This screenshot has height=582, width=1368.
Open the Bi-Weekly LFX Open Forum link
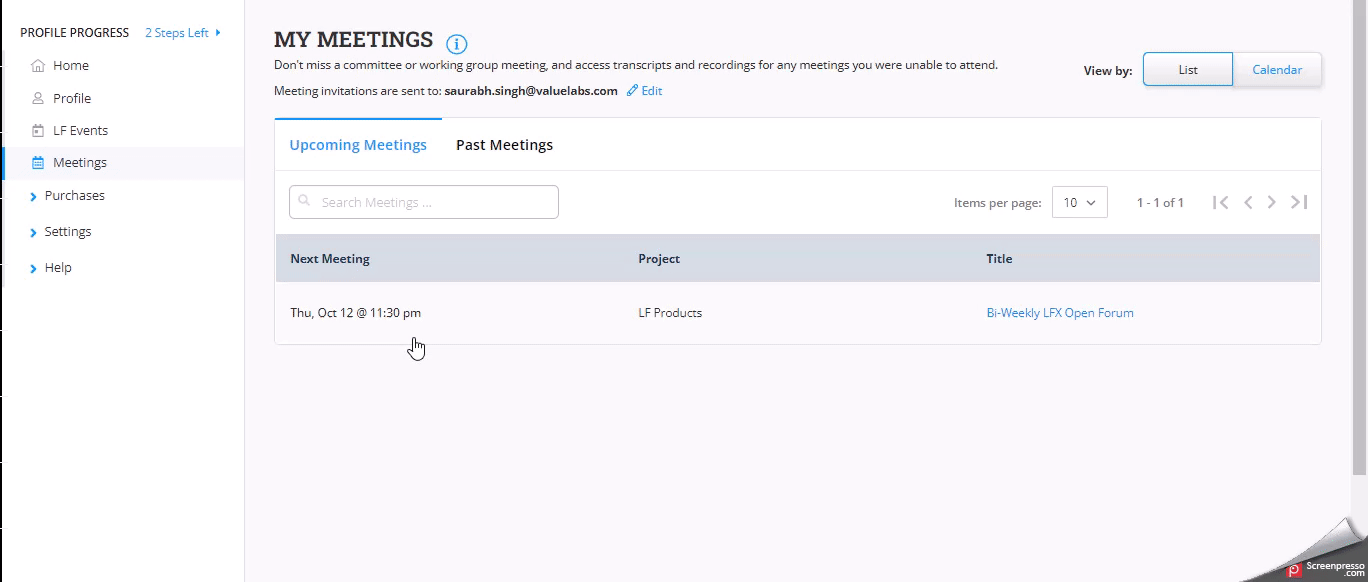1059,313
